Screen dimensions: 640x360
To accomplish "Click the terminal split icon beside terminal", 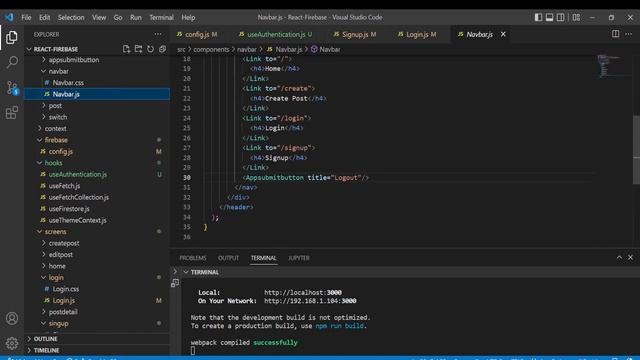I will coord(175,283).
